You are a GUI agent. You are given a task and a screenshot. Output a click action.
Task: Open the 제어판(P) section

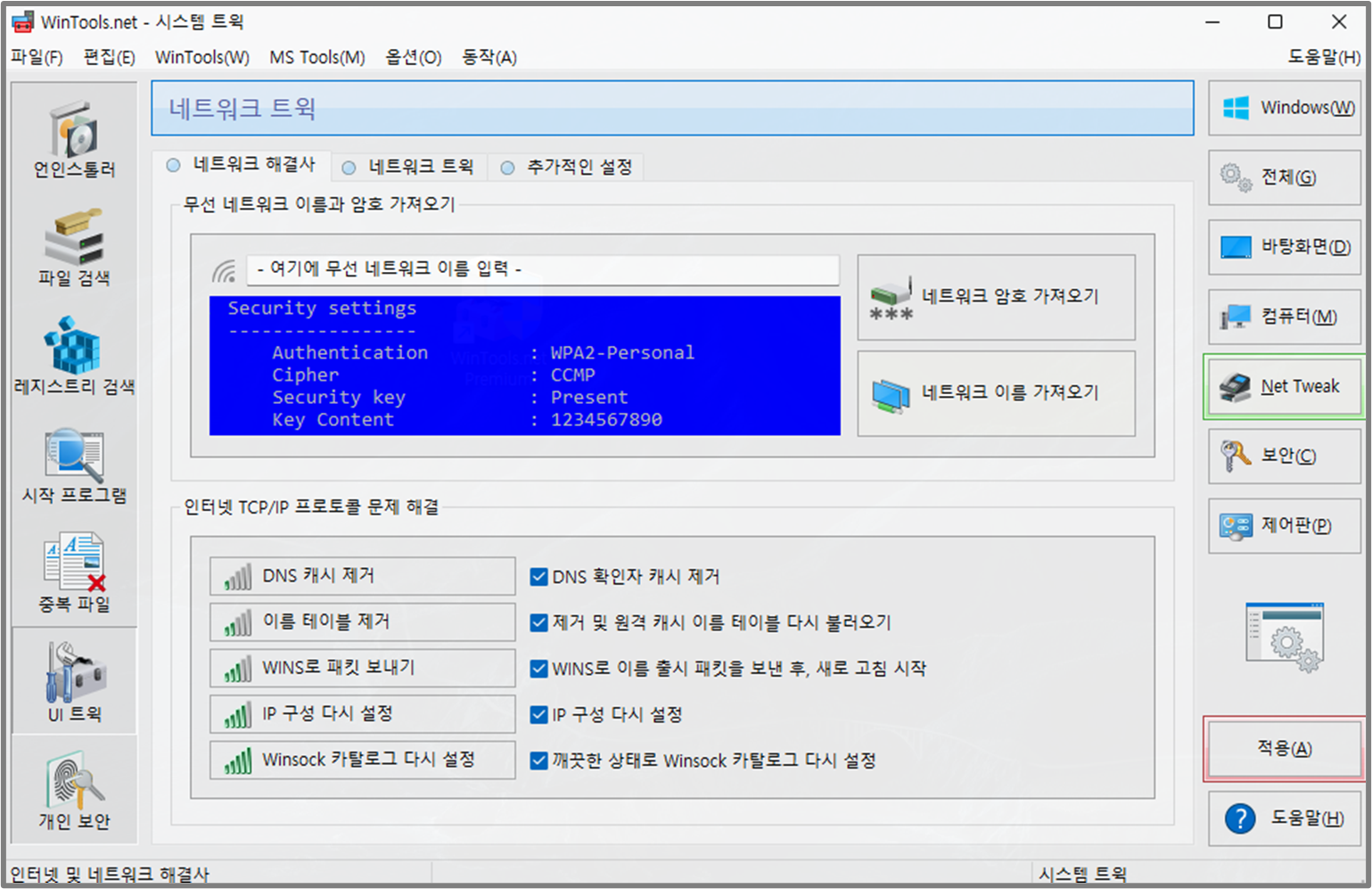[1285, 525]
